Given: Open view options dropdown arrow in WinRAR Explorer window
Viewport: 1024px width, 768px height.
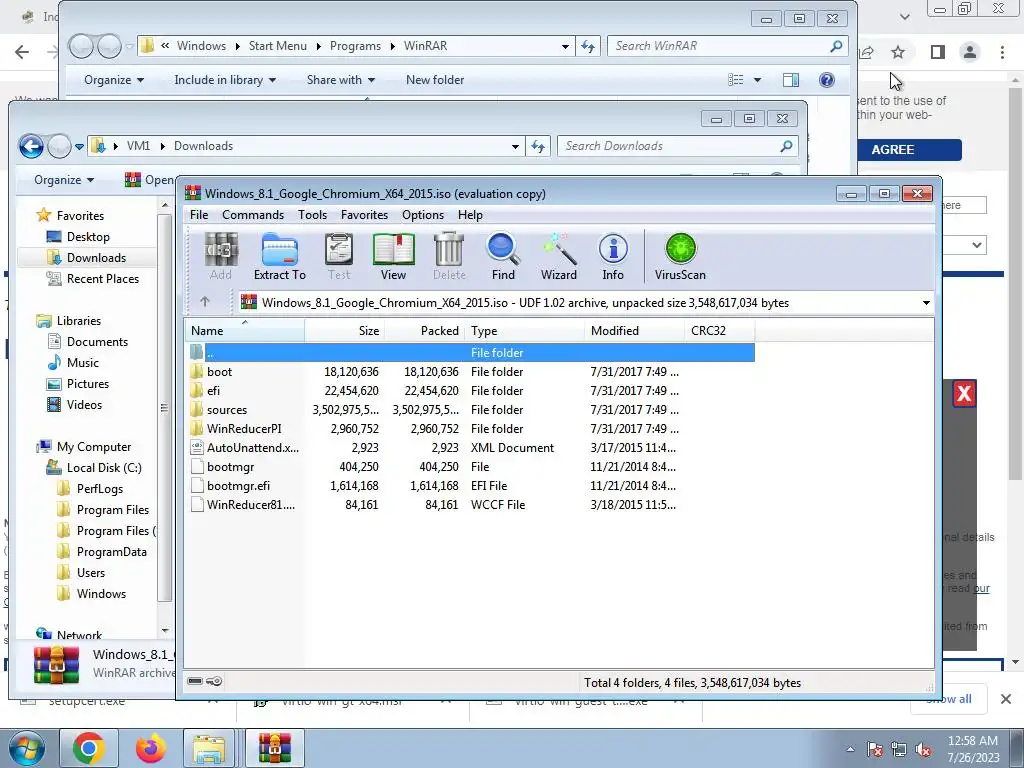Looking at the screenshot, I should pyautogui.click(x=758, y=80).
